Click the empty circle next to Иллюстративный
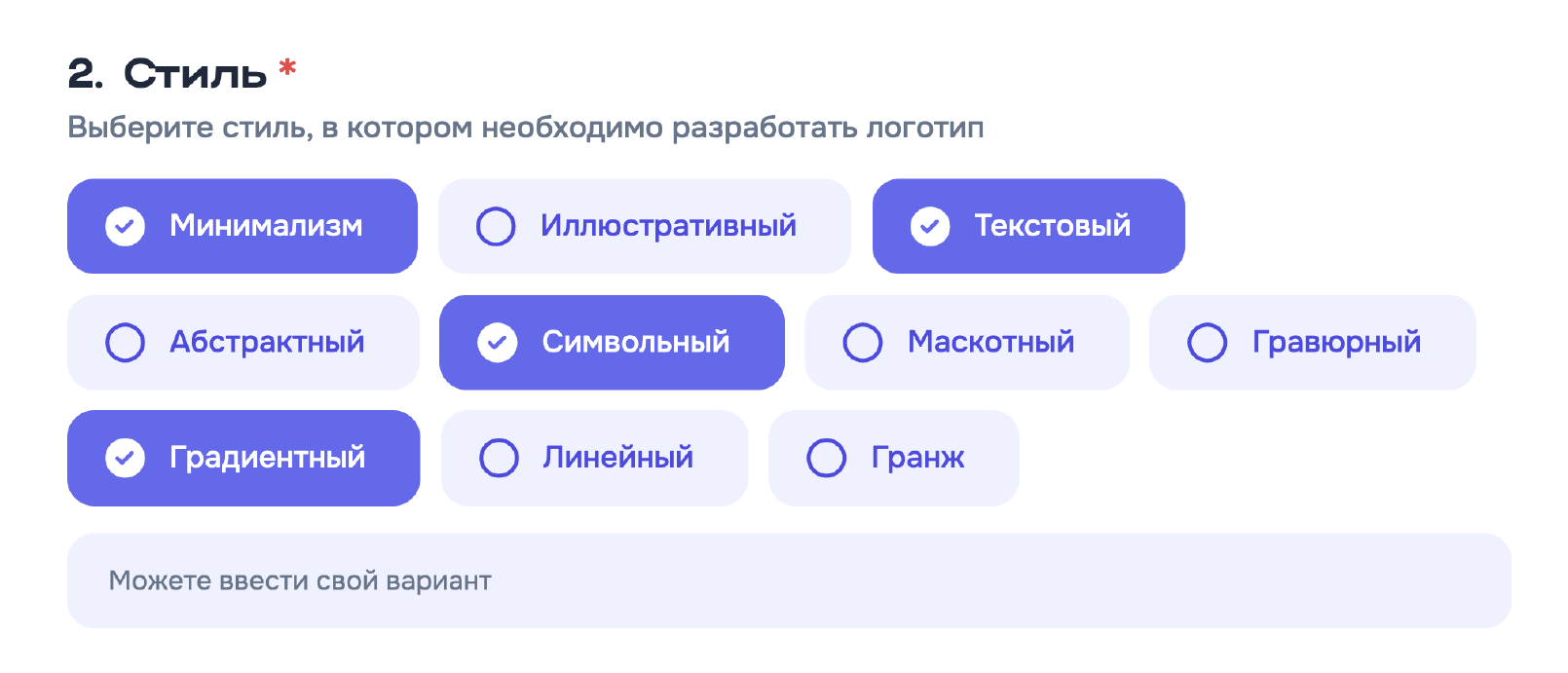The width and height of the screenshot is (1568, 673). coord(497,226)
